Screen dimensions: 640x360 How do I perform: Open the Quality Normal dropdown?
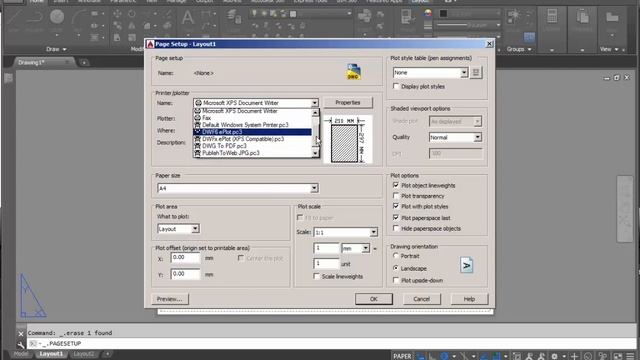click(x=477, y=138)
